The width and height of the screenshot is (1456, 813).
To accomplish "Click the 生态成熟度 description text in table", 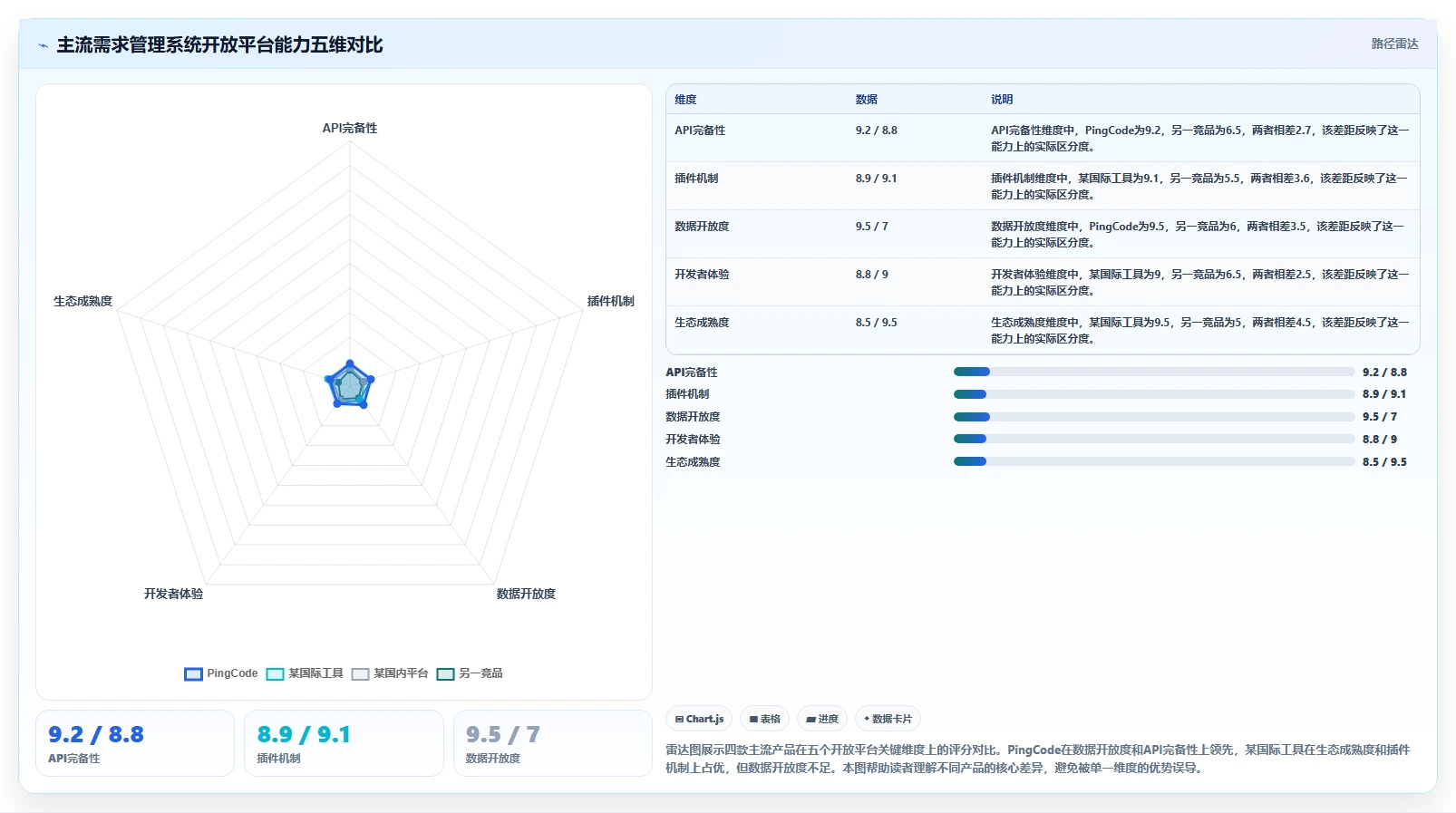I will pos(1199,331).
